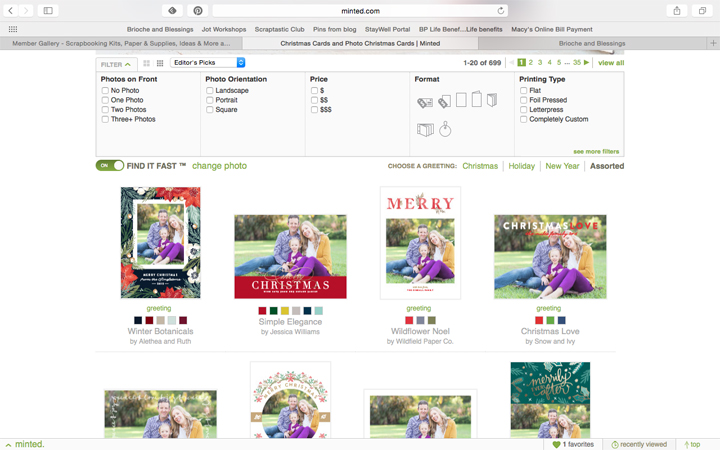The width and height of the screenshot is (720, 450).
Task: Go to results page 35
Action: (577, 62)
